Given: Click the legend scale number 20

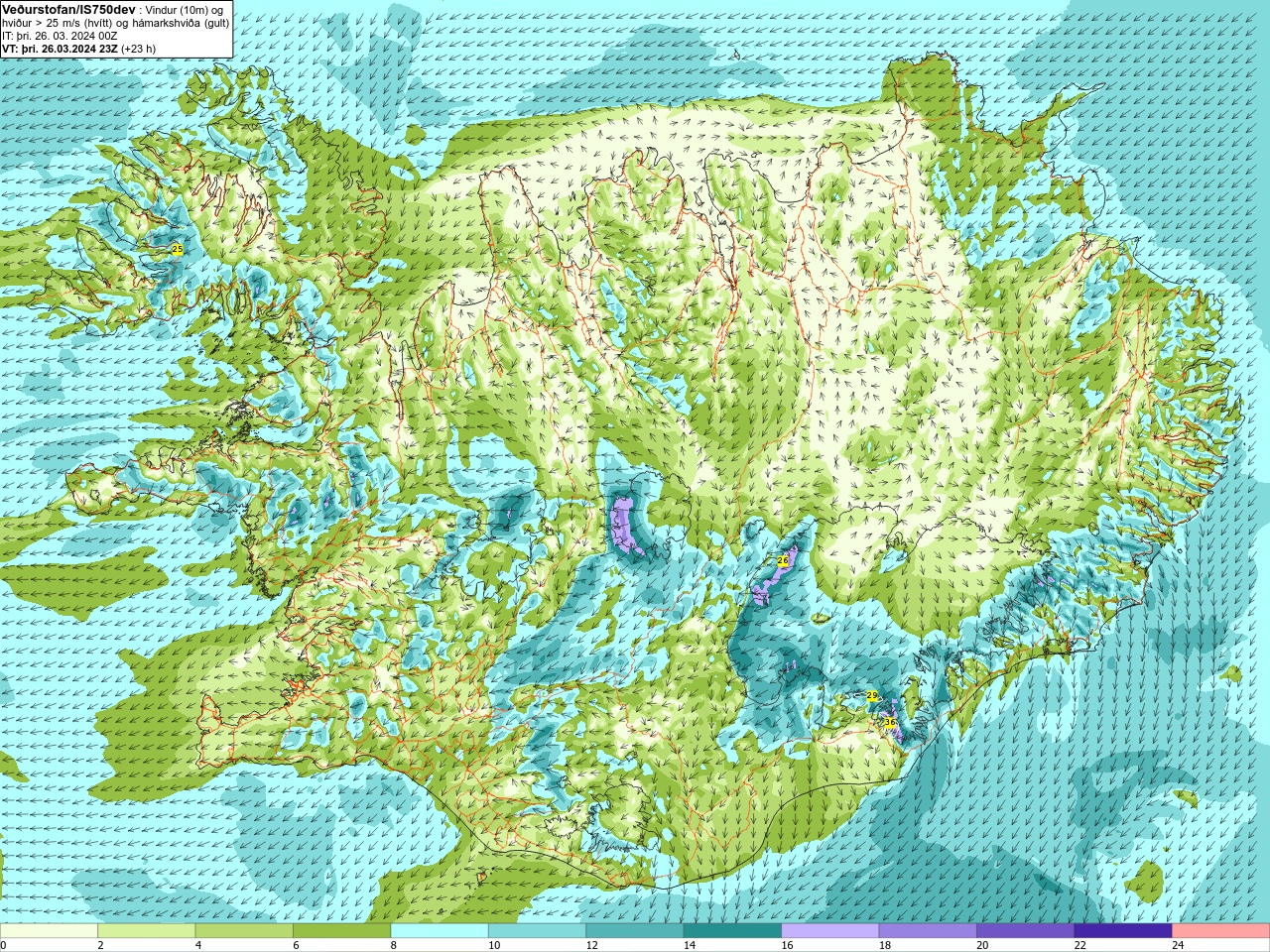Looking at the screenshot, I should point(983,945).
